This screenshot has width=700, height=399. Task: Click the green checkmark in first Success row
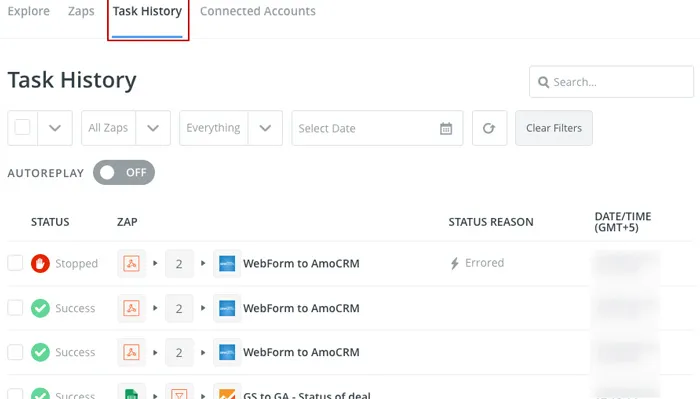(x=40, y=308)
